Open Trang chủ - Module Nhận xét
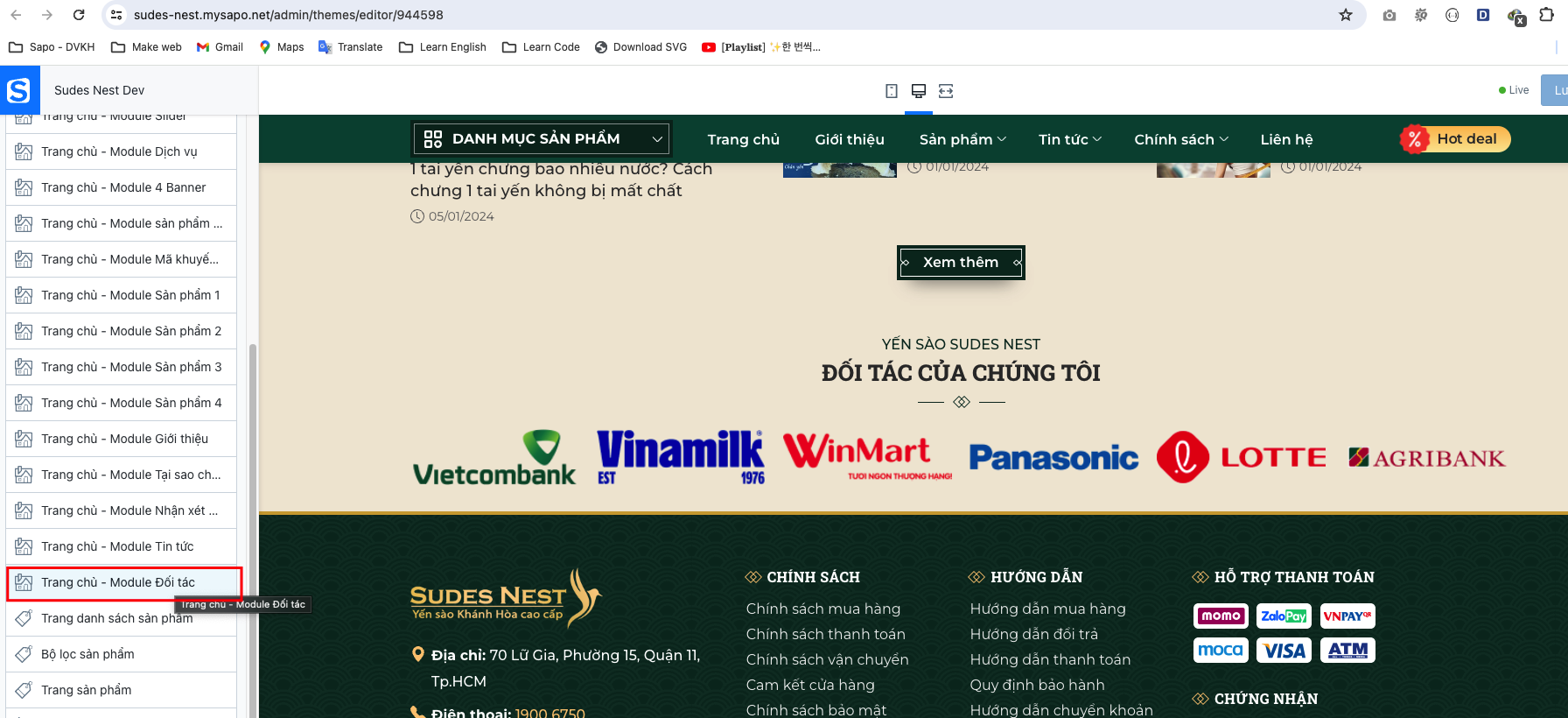Viewport: 1568px width, 718px height. 121,510
